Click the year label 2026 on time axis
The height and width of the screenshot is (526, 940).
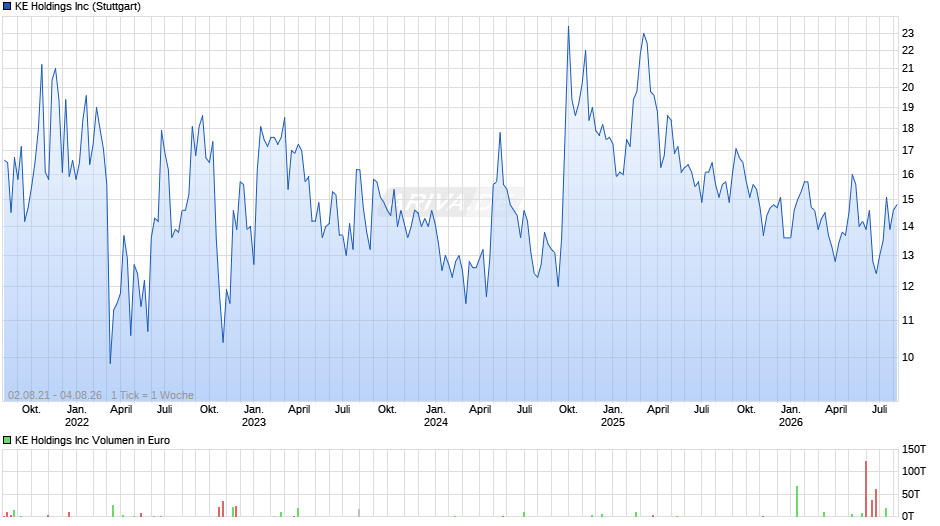click(x=791, y=422)
